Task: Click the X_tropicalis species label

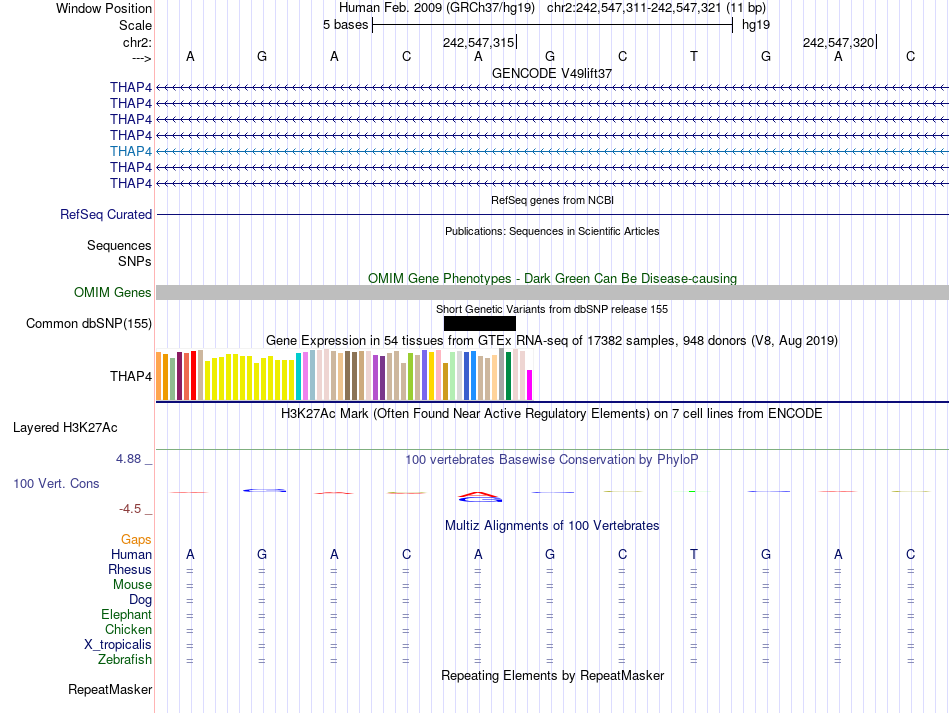Action: [118, 645]
